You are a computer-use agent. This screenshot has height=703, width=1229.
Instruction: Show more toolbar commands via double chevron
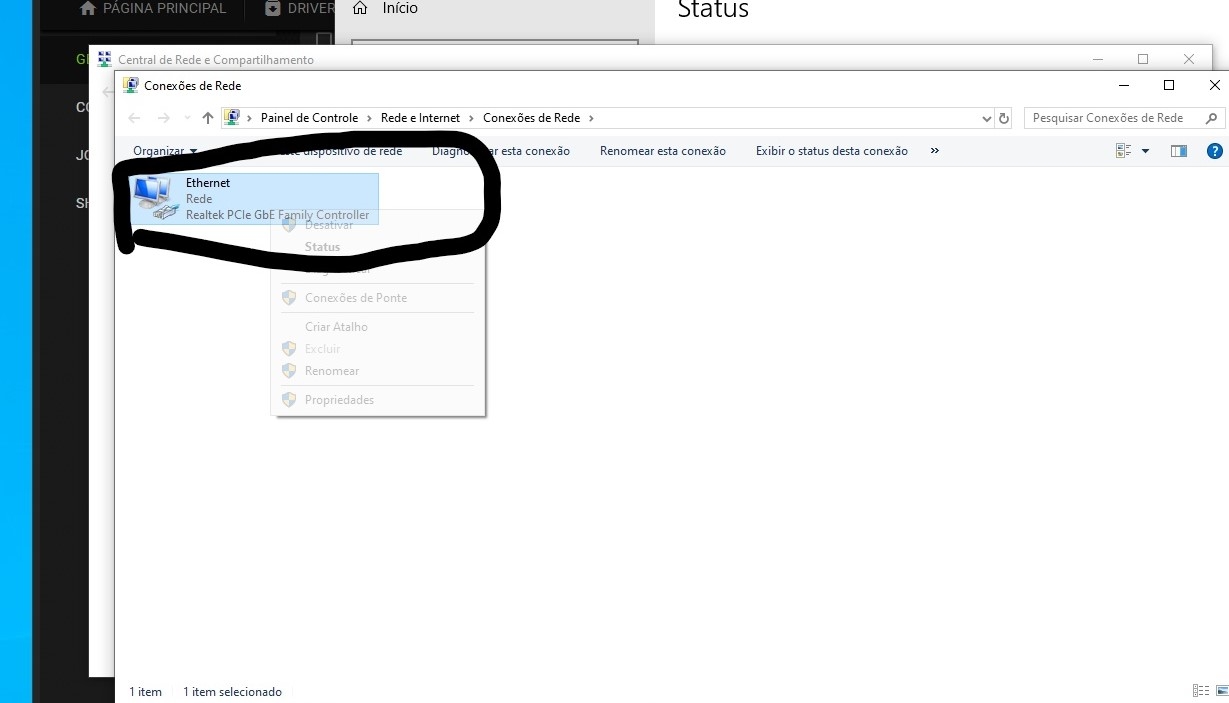(935, 151)
